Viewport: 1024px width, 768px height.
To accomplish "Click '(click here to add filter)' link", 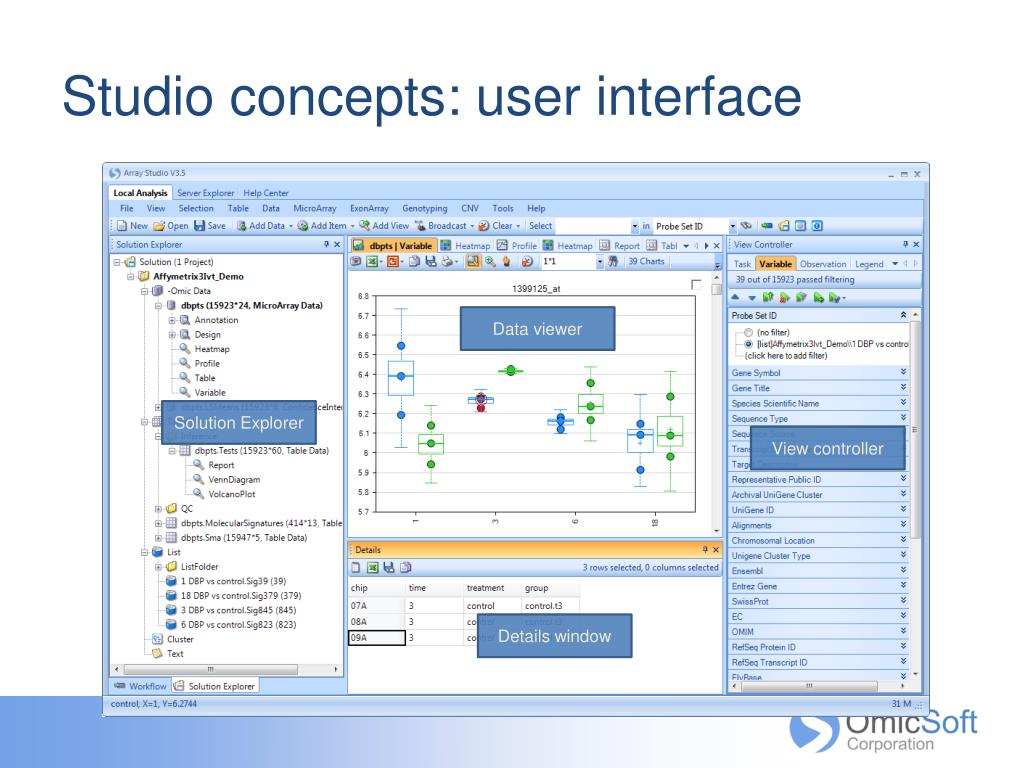I will coord(786,356).
